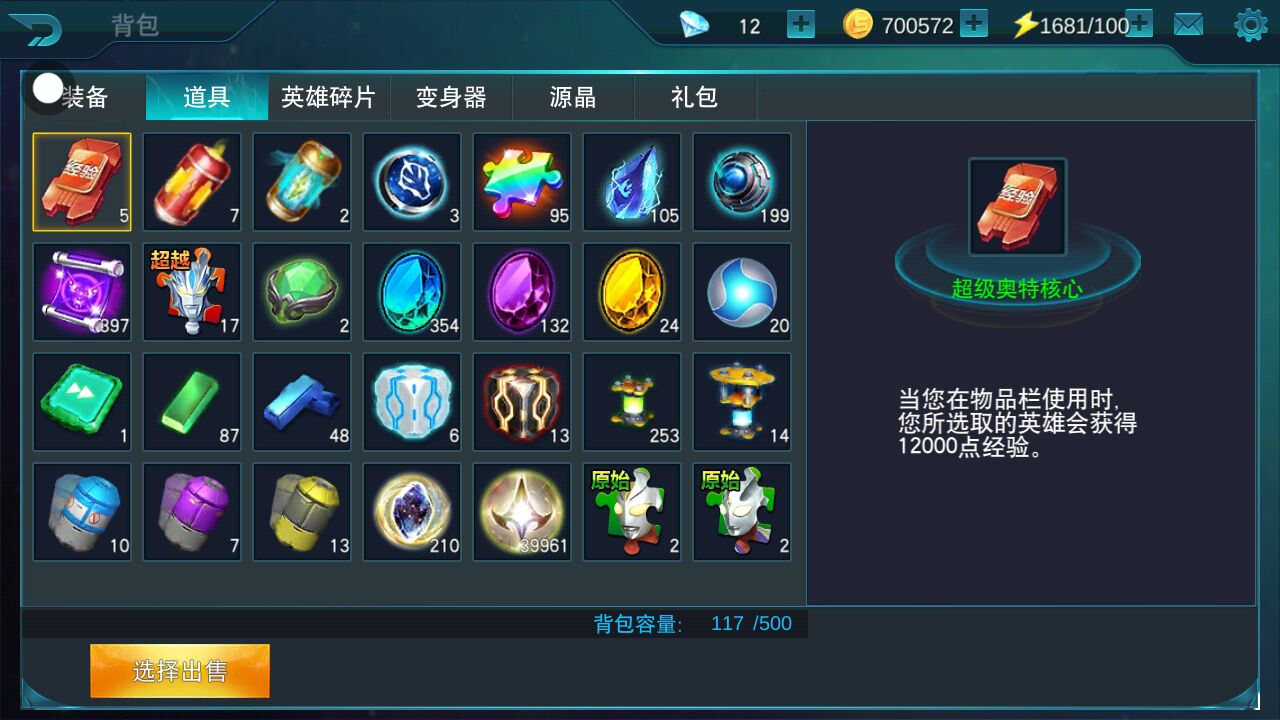Open the 源晶 tab
Viewport: 1280px width, 720px height.
pyautogui.click(x=573, y=97)
